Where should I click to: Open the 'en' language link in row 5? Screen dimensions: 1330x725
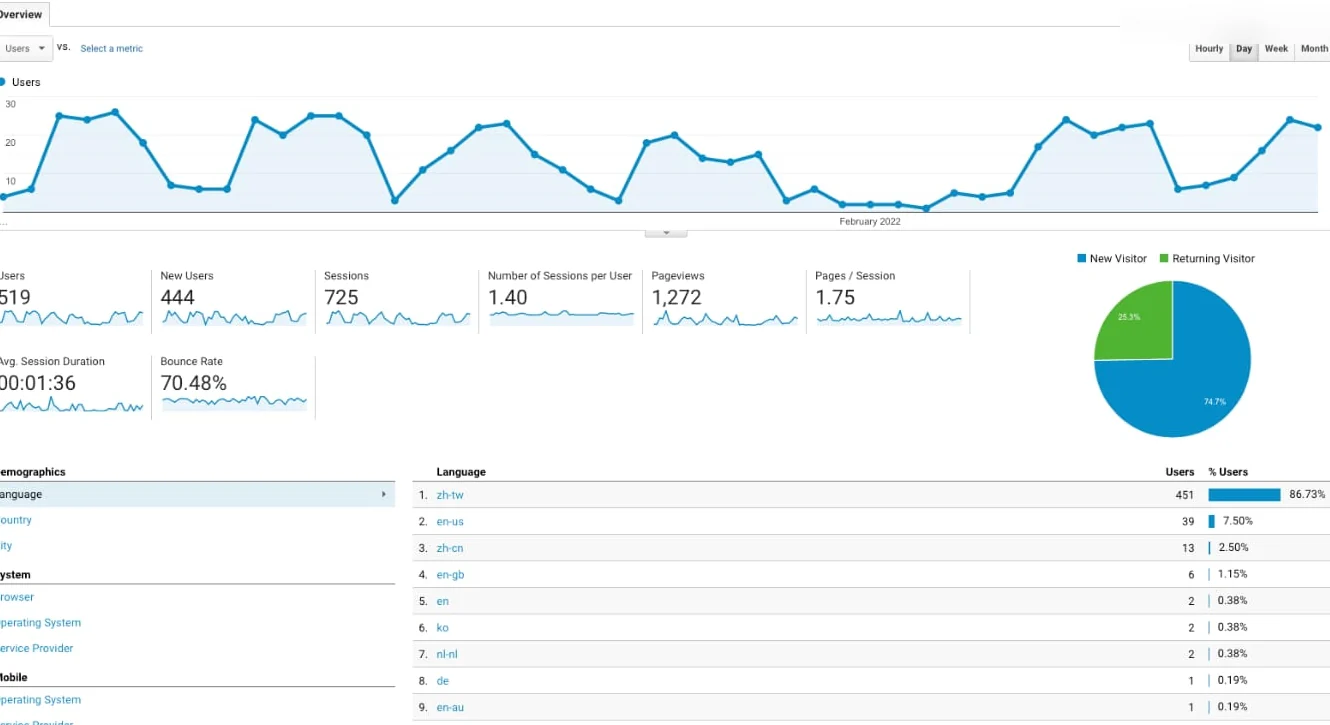(442, 601)
